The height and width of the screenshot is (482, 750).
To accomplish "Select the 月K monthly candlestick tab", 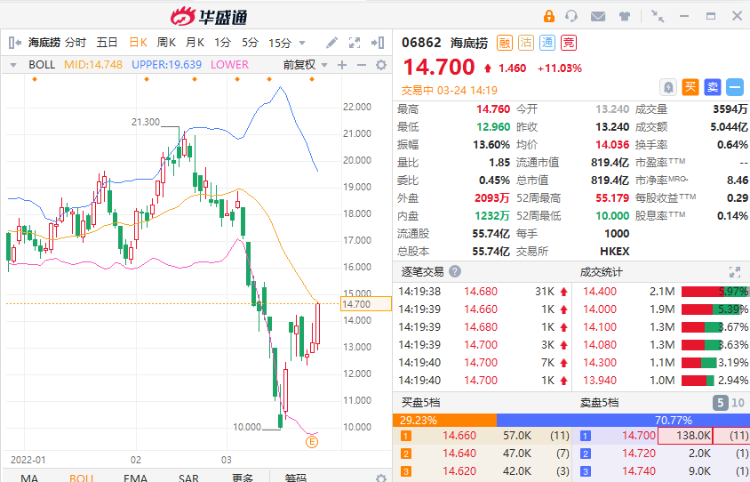I will [195, 43].
